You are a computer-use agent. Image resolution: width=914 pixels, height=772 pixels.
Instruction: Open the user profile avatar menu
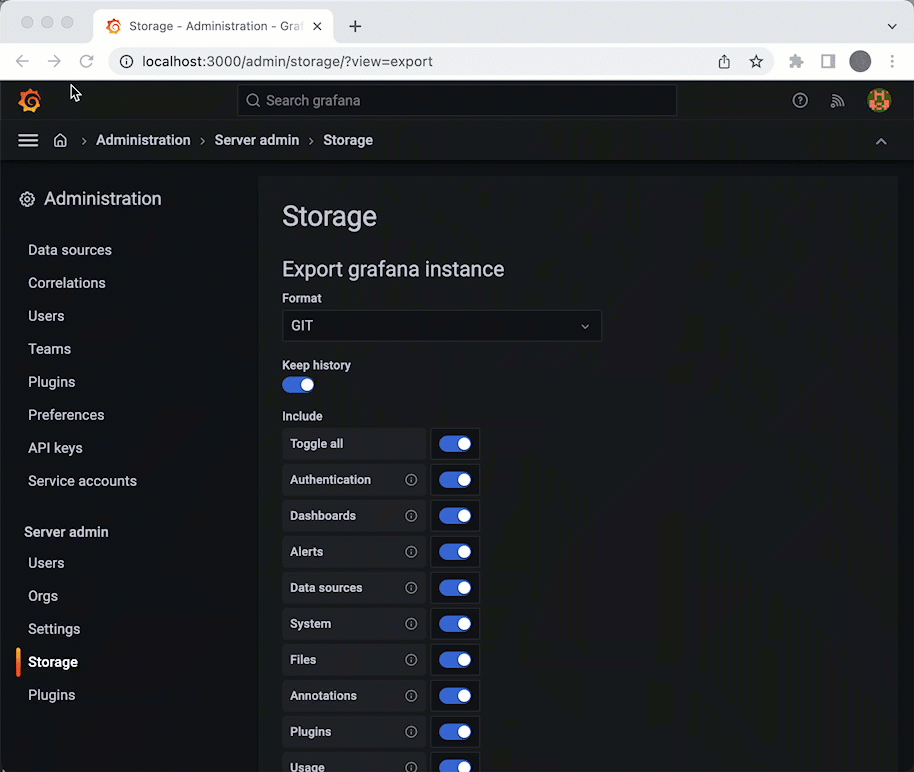click(x=878, y=100)
